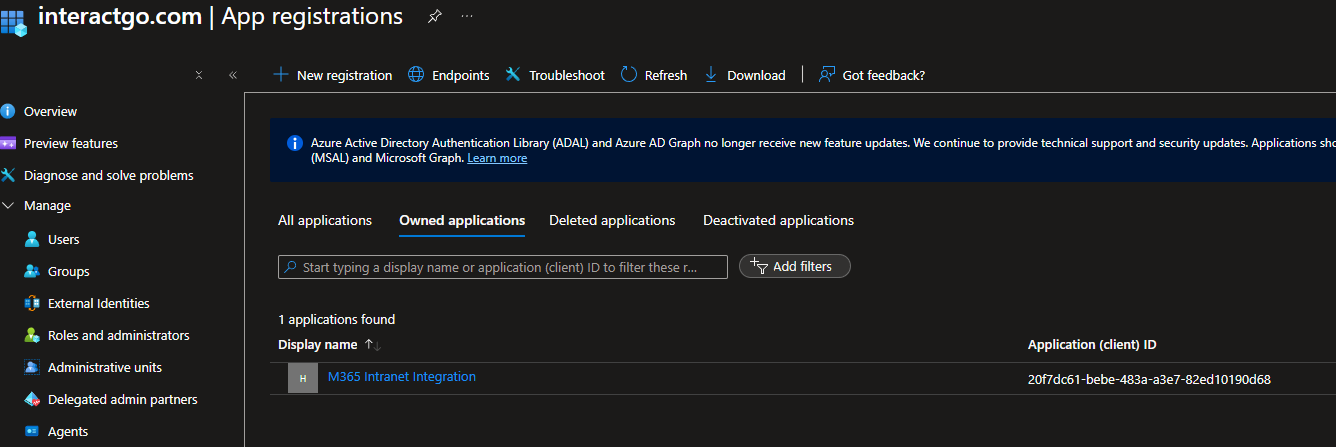Collapse the Manage section chevron
This screenshot has height=447, width=1336.
pyautogui.click(x=8, y=205)
